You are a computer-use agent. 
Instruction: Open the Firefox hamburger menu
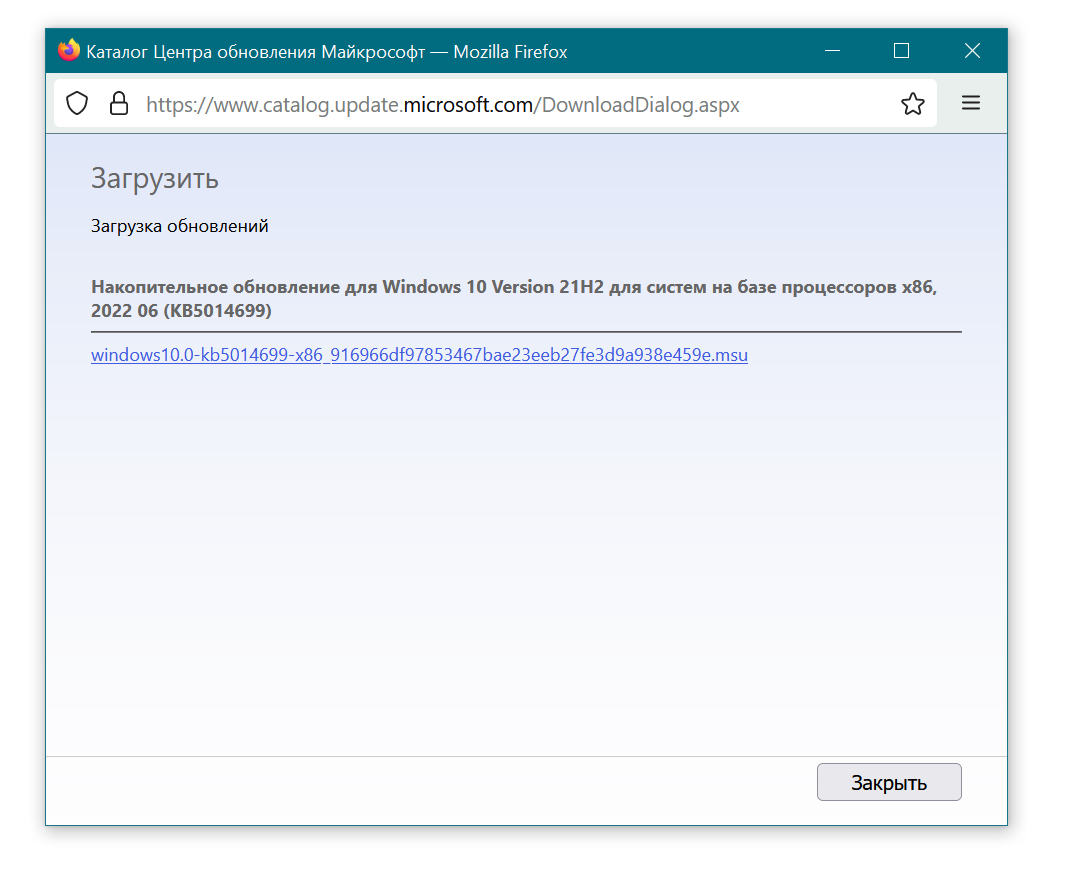971,103
